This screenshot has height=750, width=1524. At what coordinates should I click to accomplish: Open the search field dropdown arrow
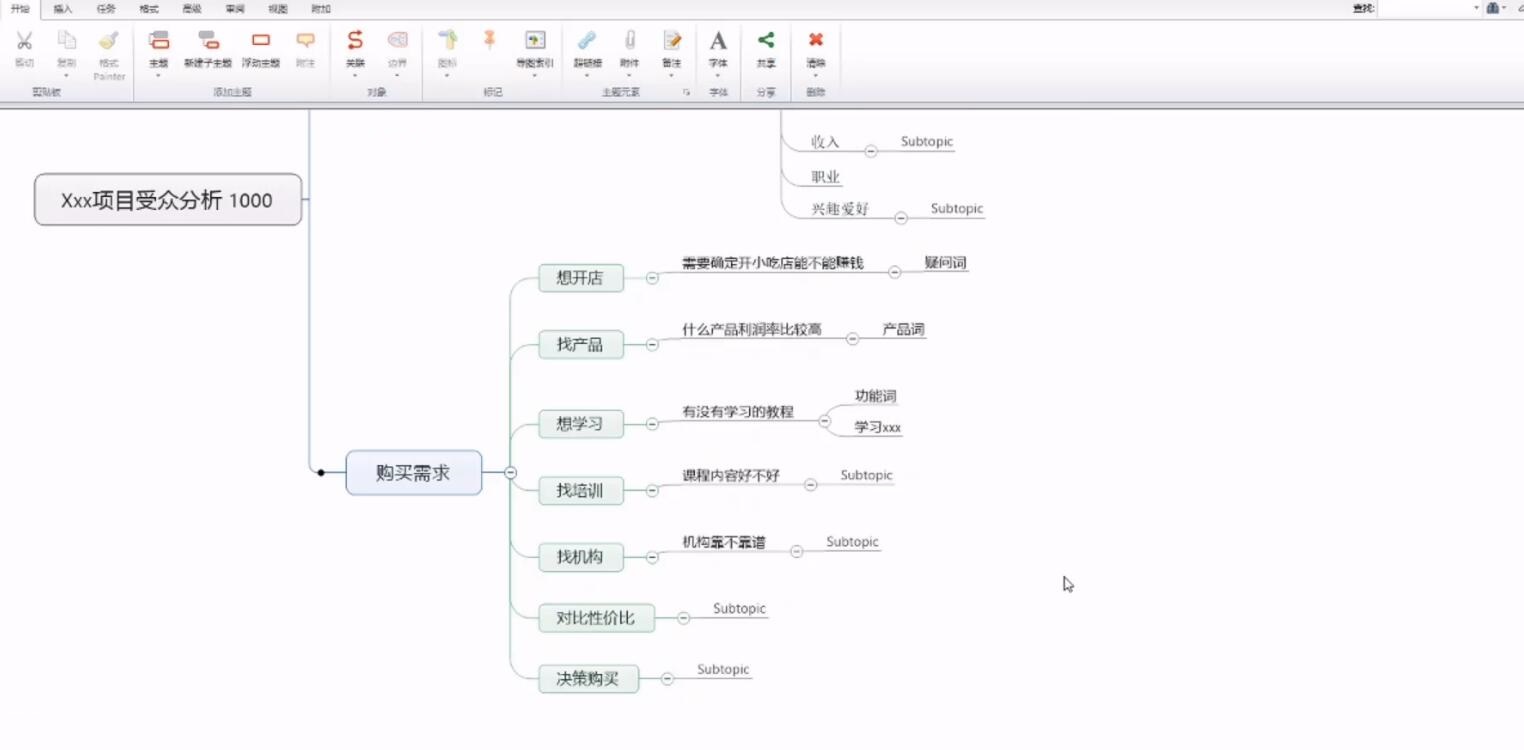(1476, 8)
